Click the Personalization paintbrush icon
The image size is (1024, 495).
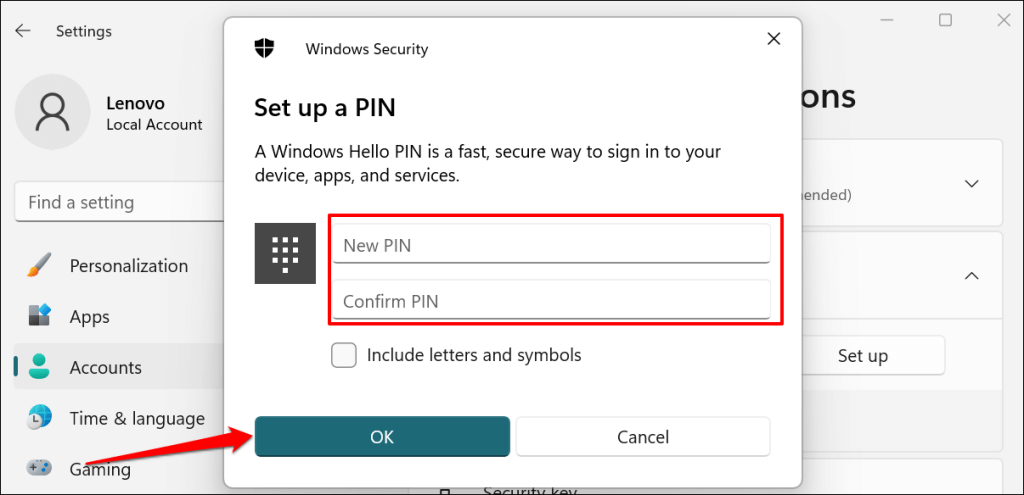click(x=39, y=266)
